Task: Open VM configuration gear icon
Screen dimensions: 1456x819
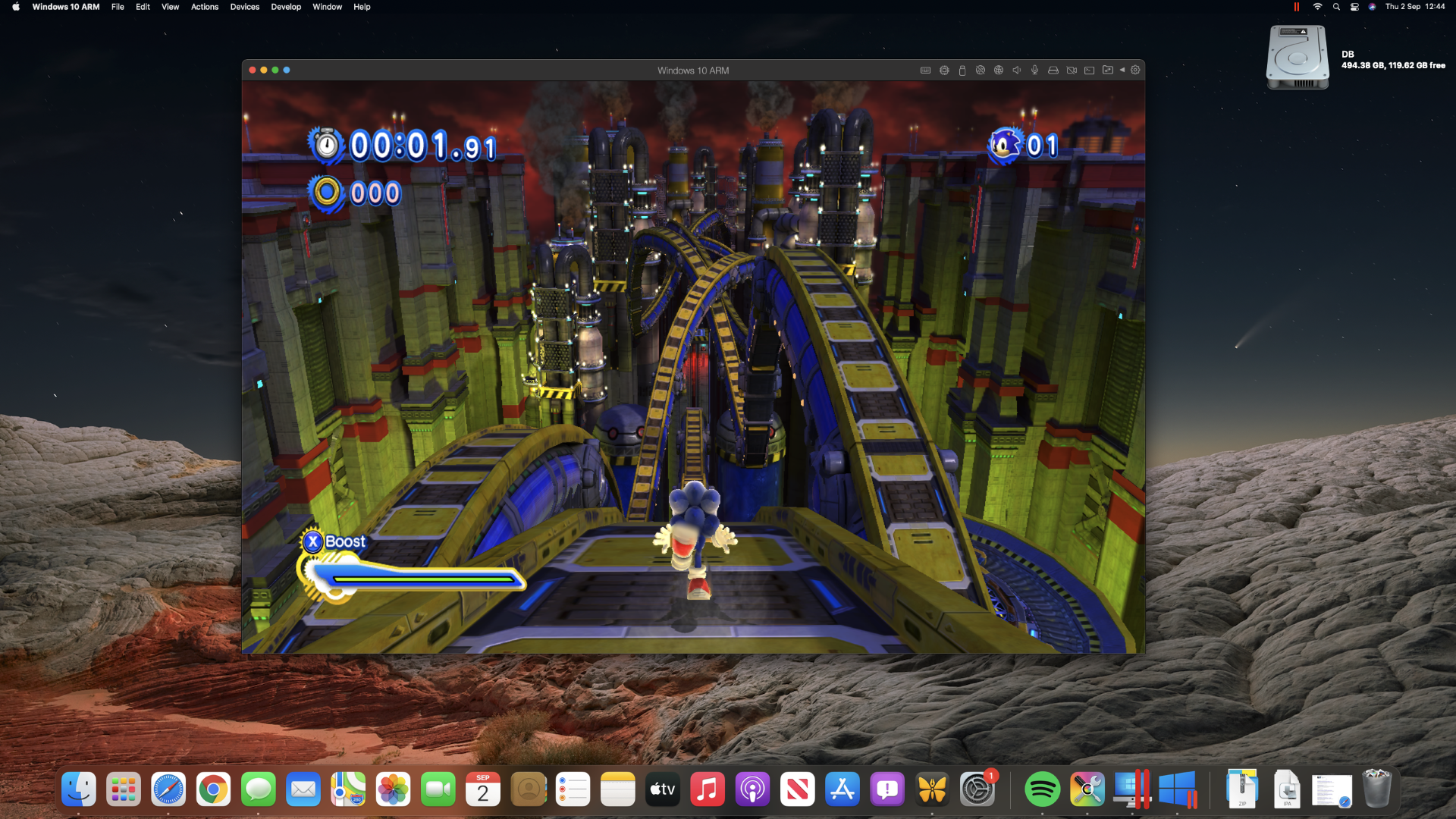Action: pyautogui.click(x=1135, y=71)
